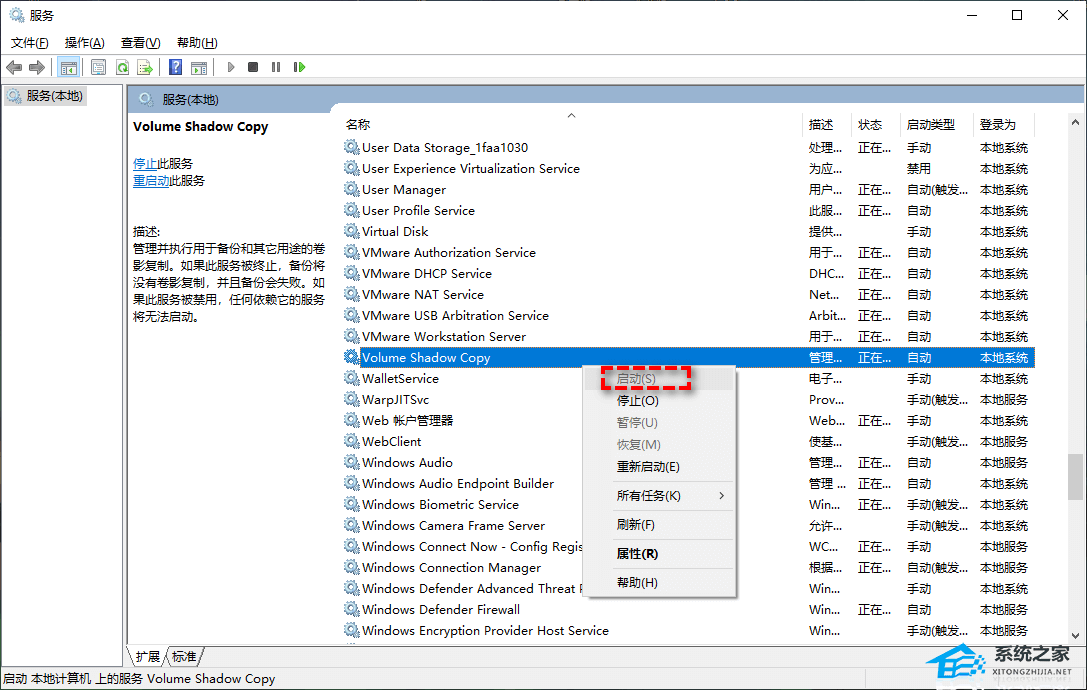Choose 刷新(F) in the context menu

coord(659,525)
